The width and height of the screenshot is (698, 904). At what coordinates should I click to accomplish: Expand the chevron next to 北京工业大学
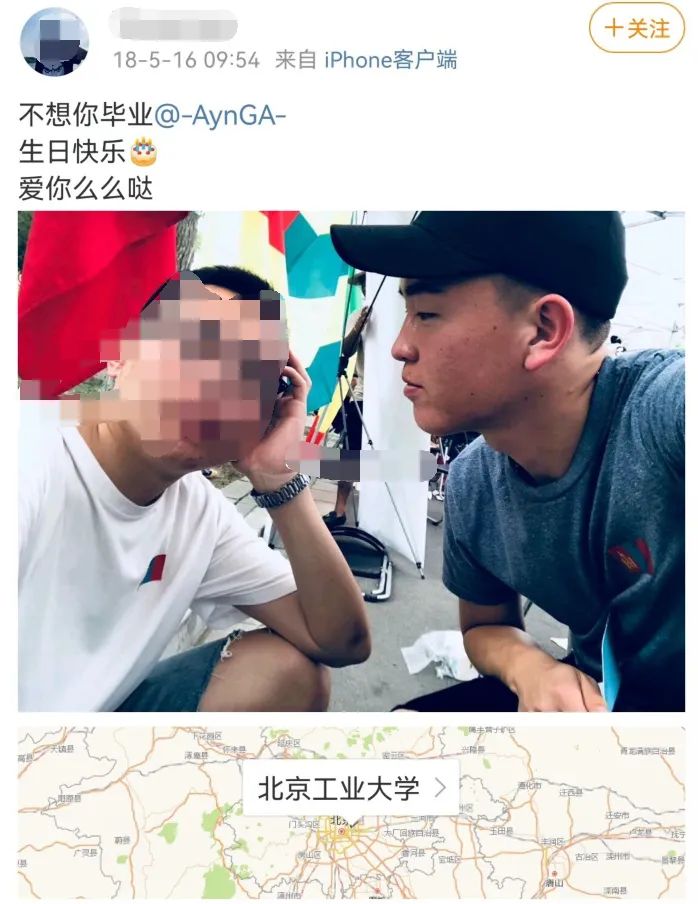(x=440, y=788)
